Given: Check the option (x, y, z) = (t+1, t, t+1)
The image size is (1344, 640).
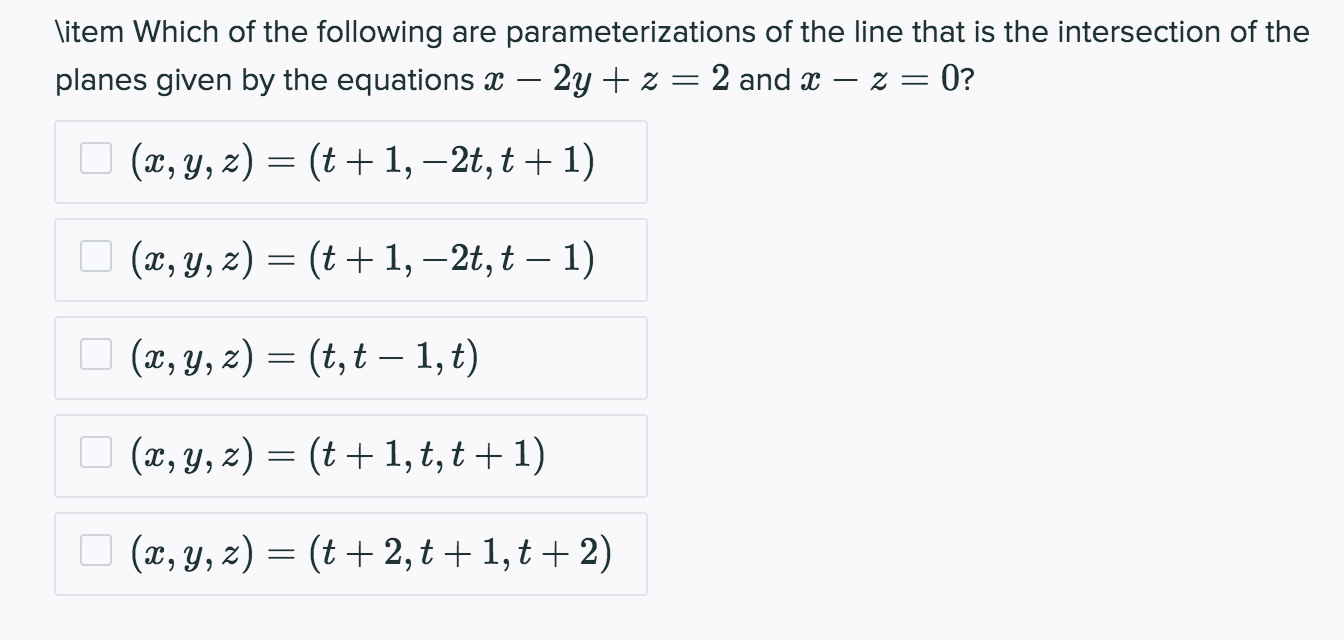Looking at the screenshot, I should pos(95,451).
